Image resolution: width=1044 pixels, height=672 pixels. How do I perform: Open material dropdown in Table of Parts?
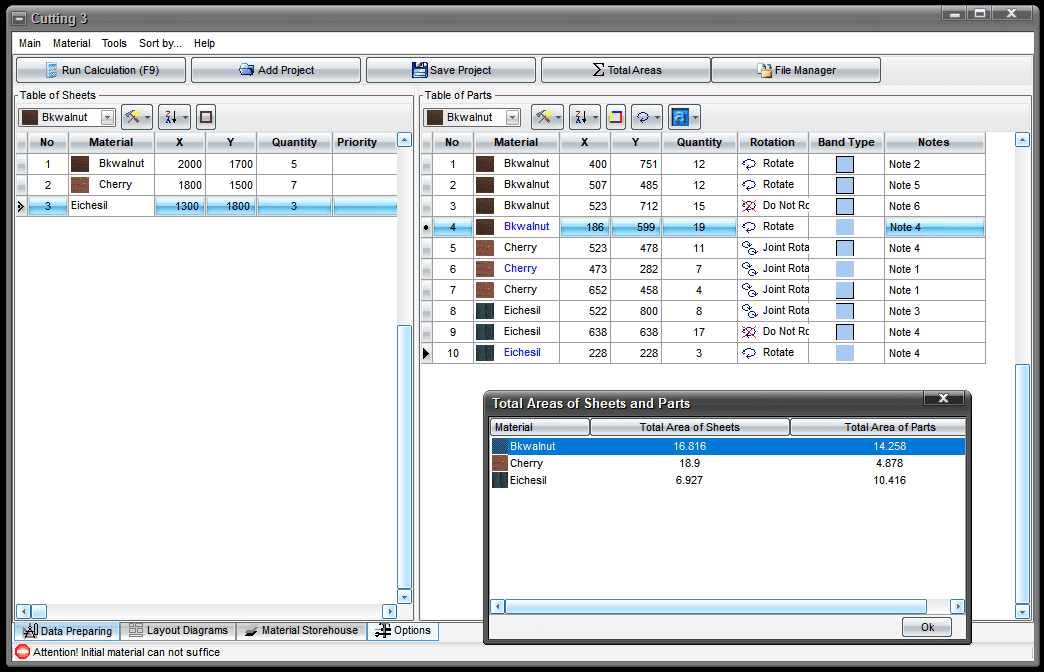point(512,117)
